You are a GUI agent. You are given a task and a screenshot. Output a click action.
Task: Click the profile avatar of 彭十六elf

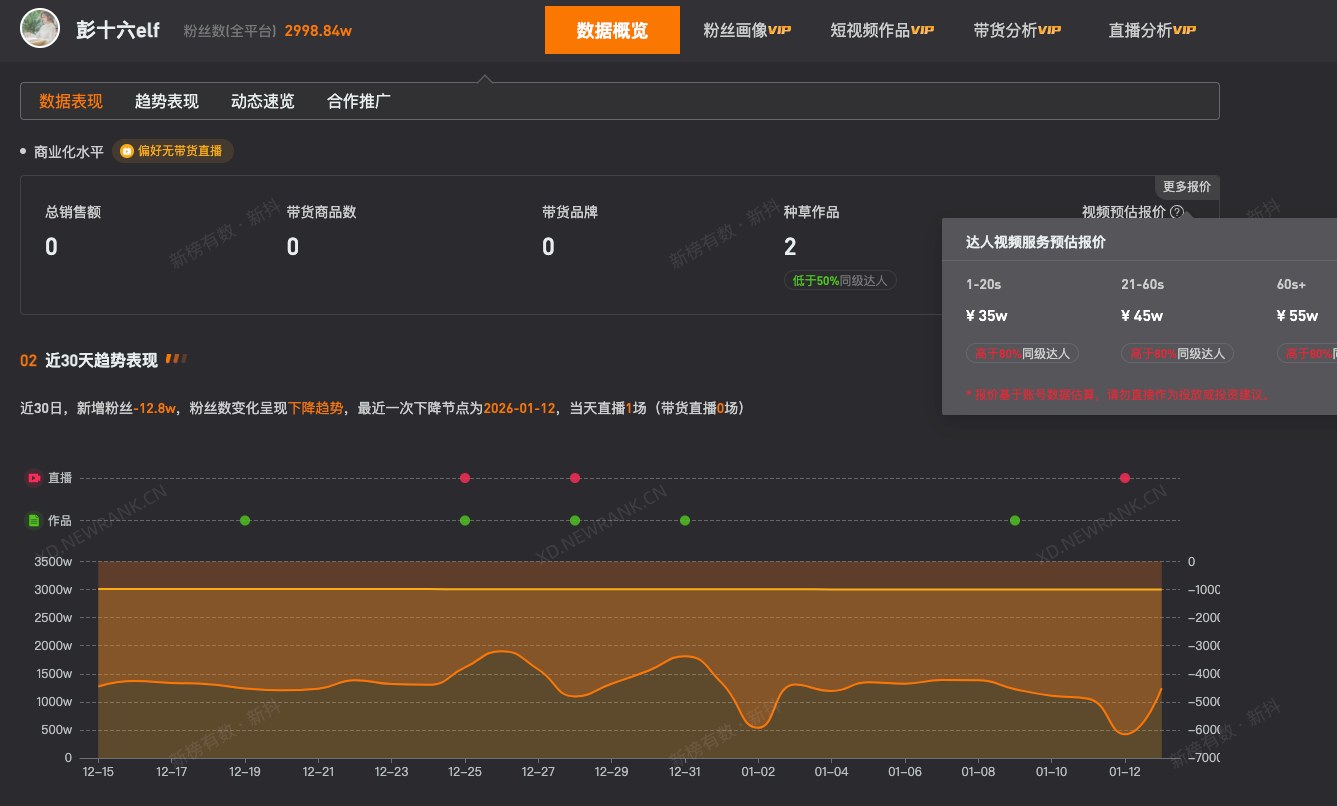pos(39,28)
